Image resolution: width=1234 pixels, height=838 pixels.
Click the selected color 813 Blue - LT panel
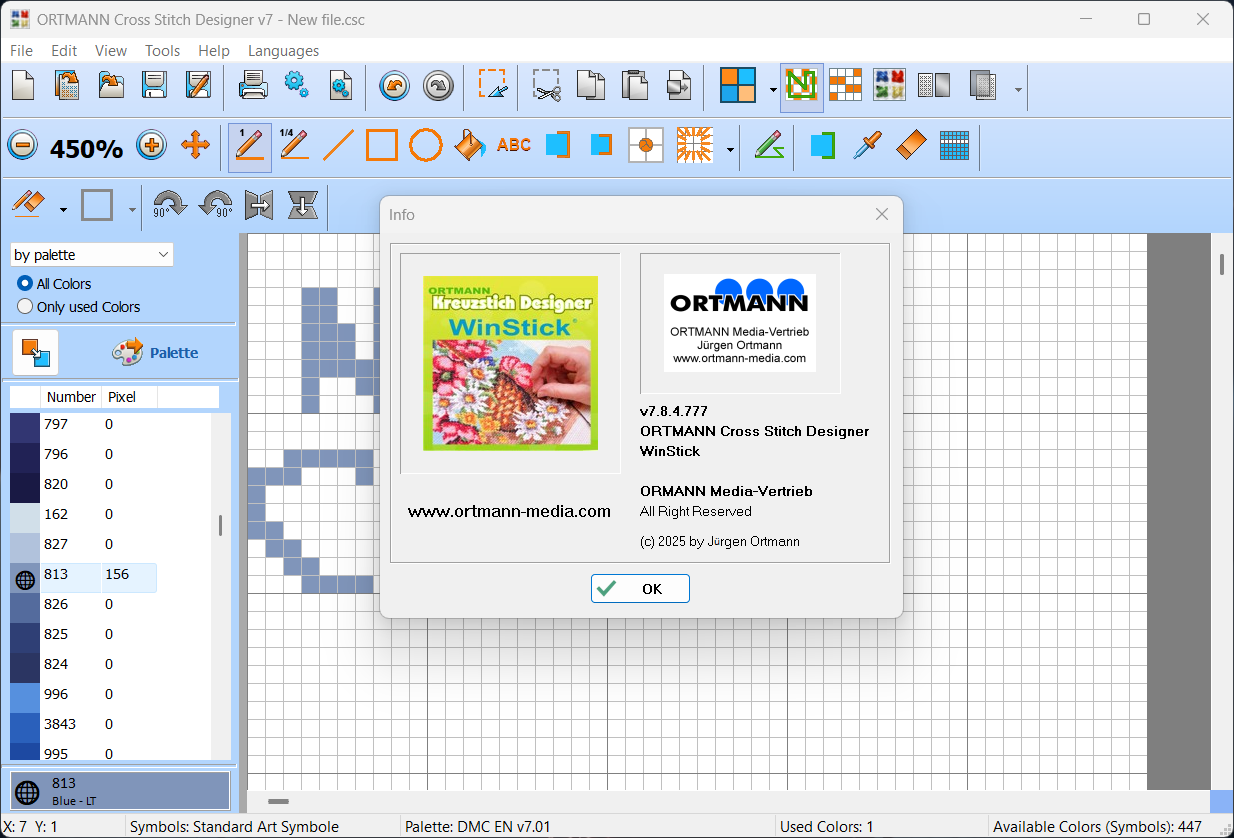(x=120, y=791)
